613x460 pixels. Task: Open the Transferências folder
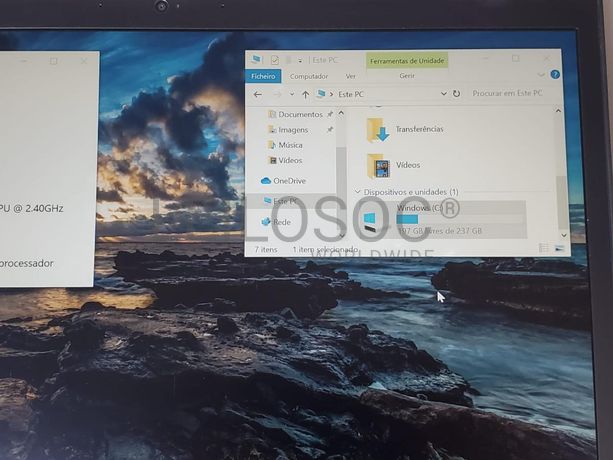pos(418,129)
